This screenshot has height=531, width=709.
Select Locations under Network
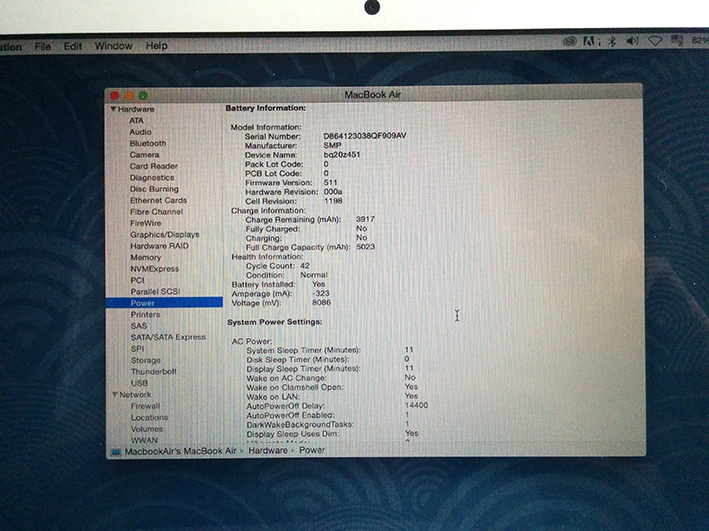(x=150, y=417)
